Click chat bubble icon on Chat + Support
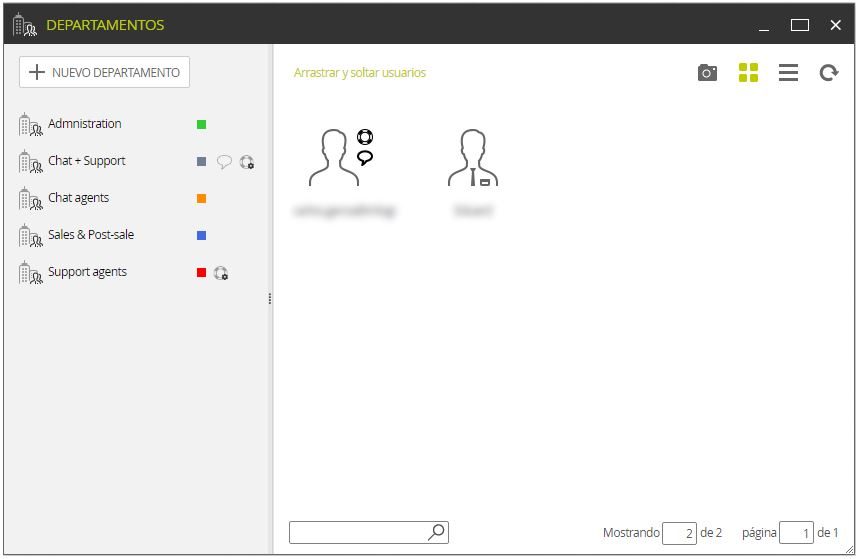Image resolution: width=859 pixels, height=559 pixels. (224, 161)
